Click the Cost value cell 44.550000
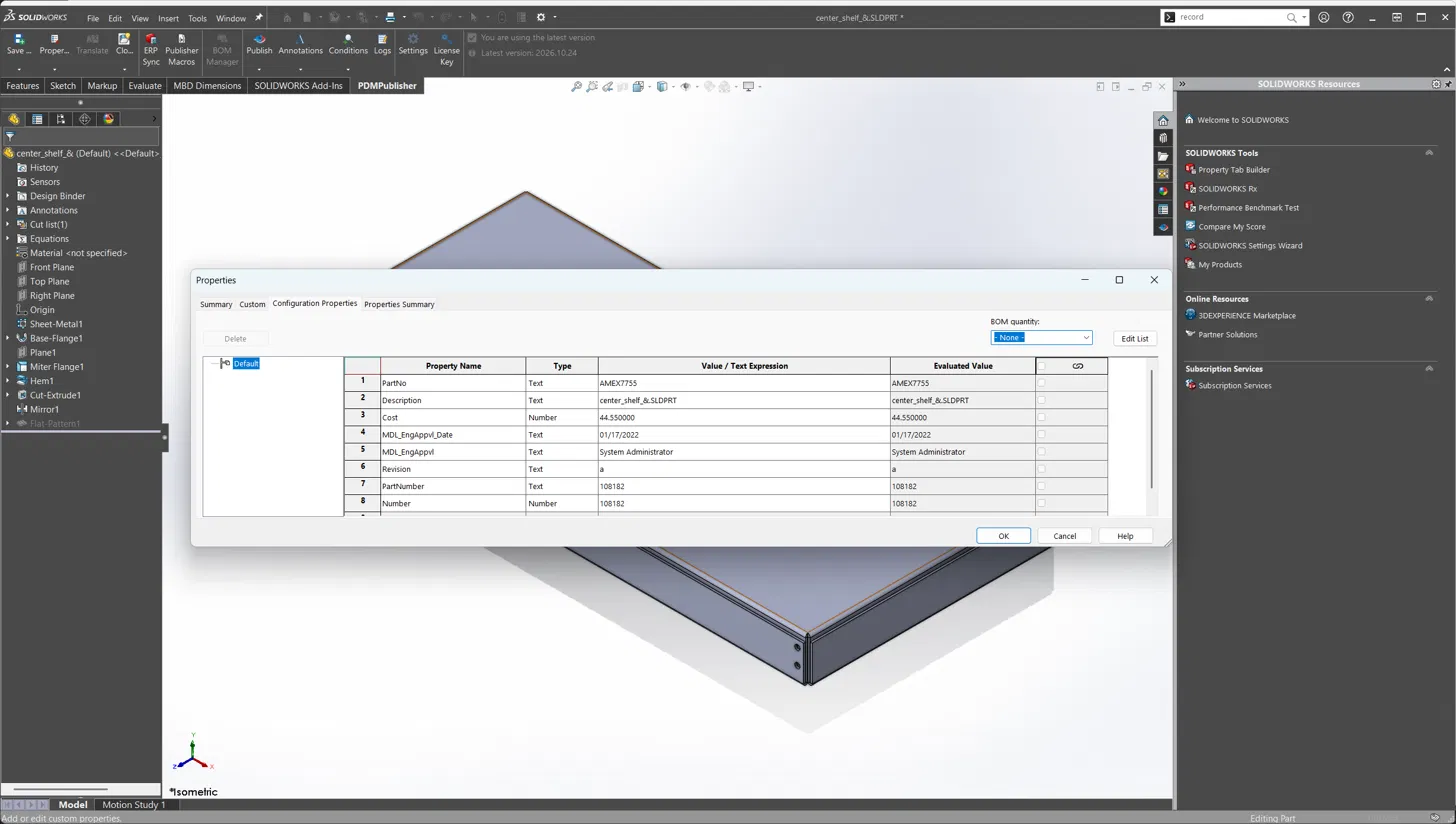Viewport: 1456px width, 824px height. 744,417
